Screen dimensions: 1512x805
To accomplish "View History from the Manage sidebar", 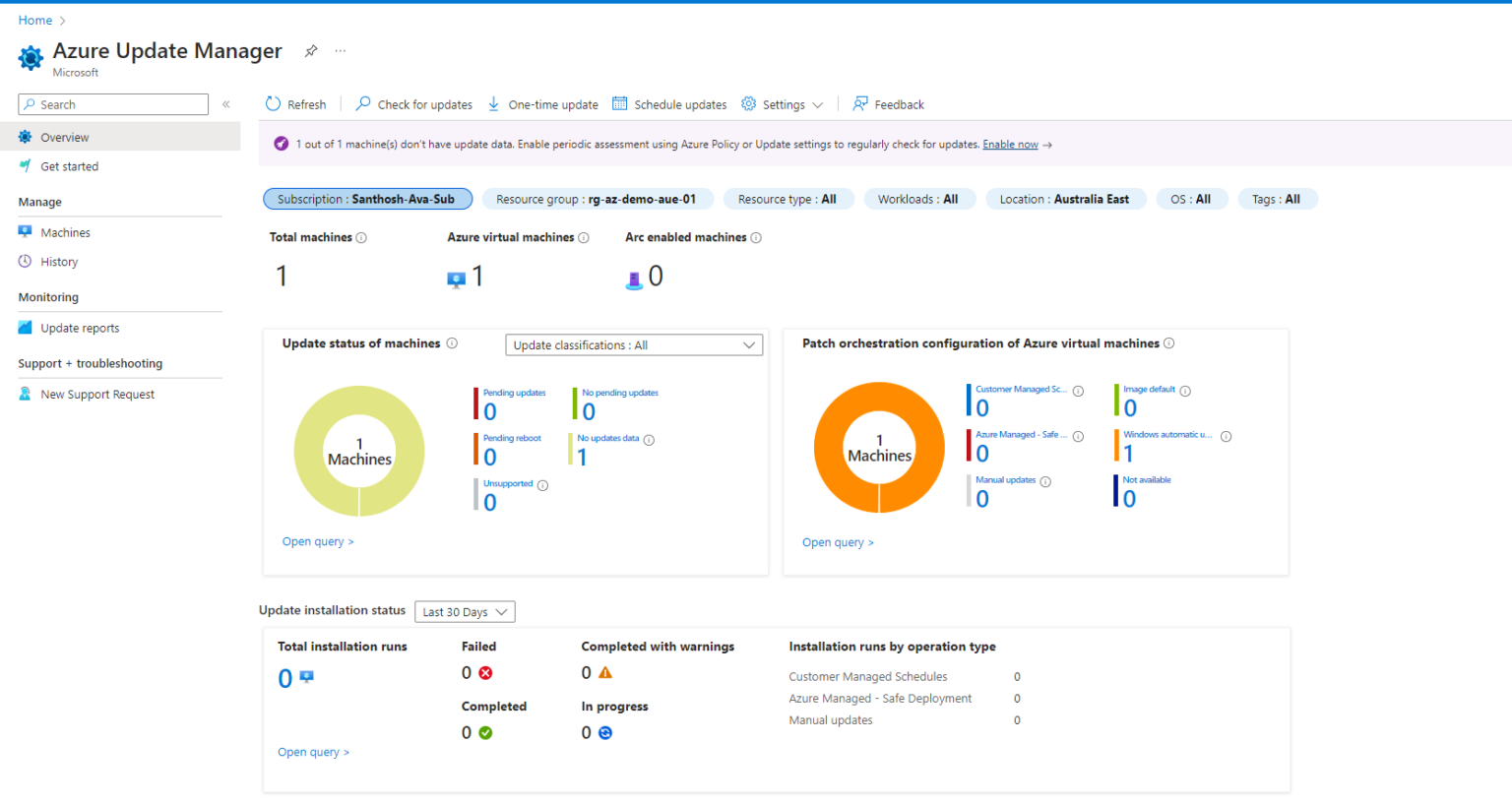I will click(57, 261).
